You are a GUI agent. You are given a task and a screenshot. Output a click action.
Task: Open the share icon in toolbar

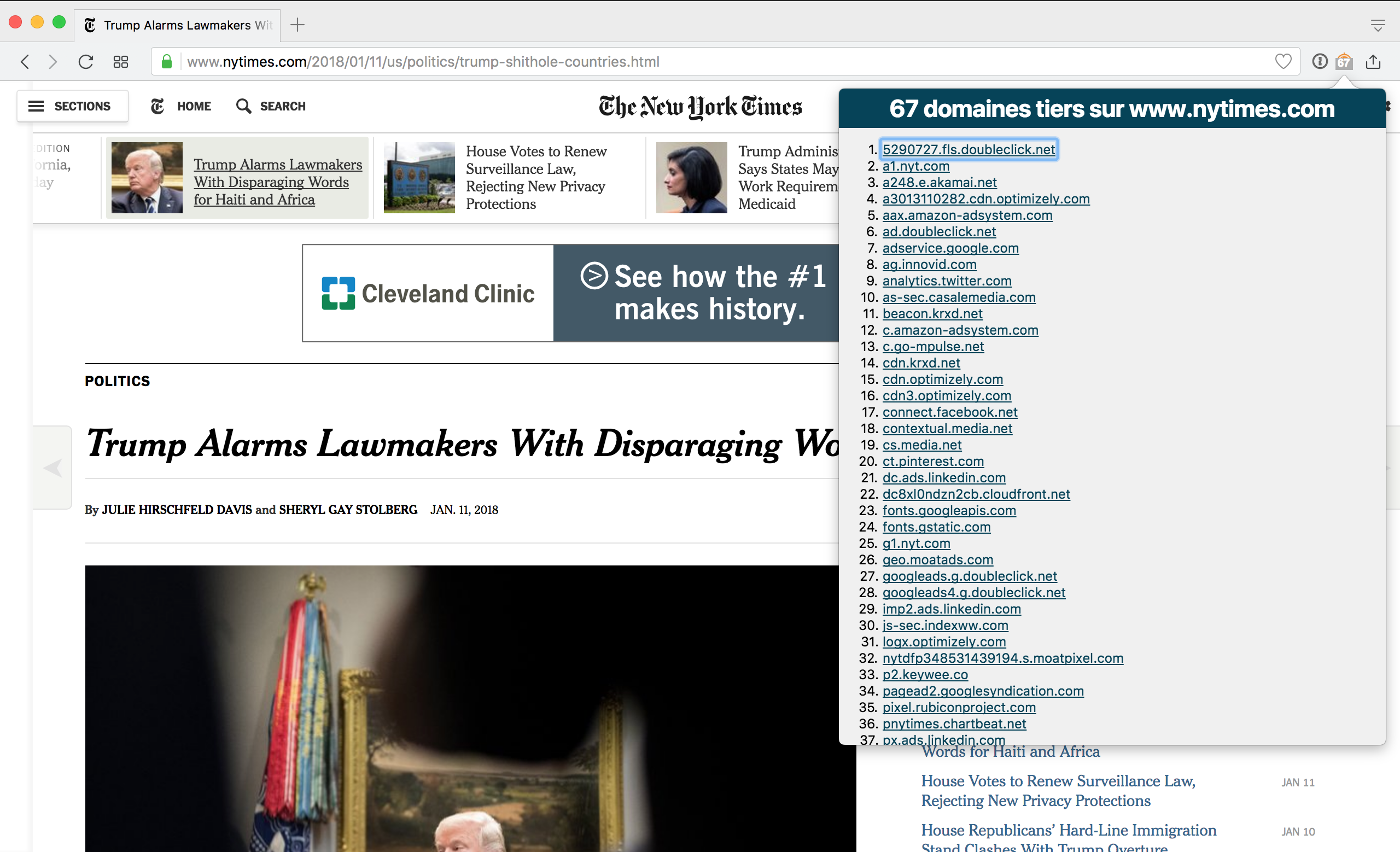click(1373, 61)
